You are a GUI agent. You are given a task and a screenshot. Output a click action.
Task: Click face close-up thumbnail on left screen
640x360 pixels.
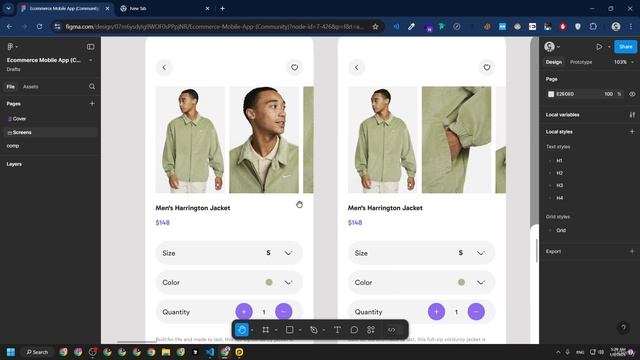click(264, 140)
